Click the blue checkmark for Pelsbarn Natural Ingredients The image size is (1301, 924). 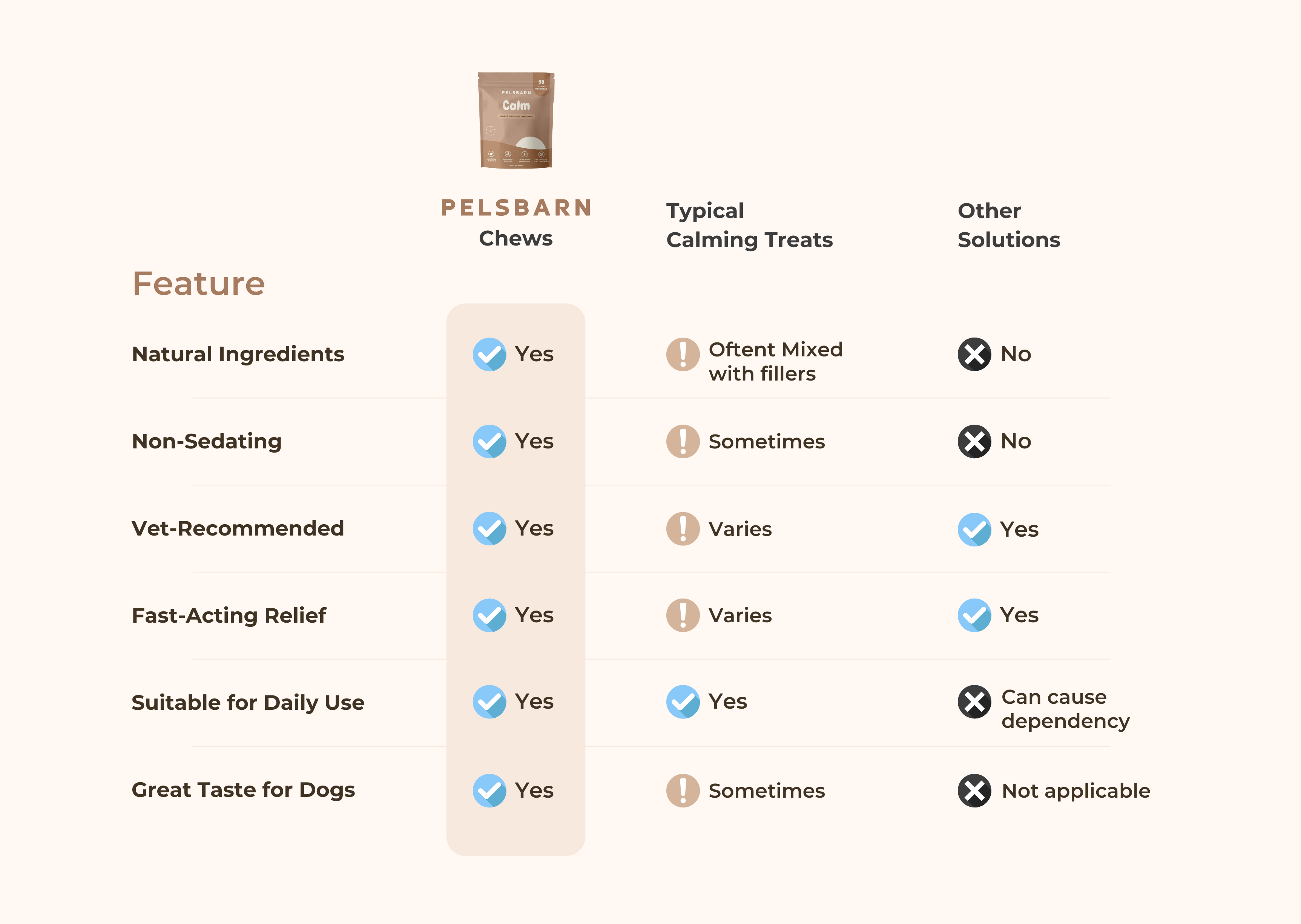tap(489, 355)
